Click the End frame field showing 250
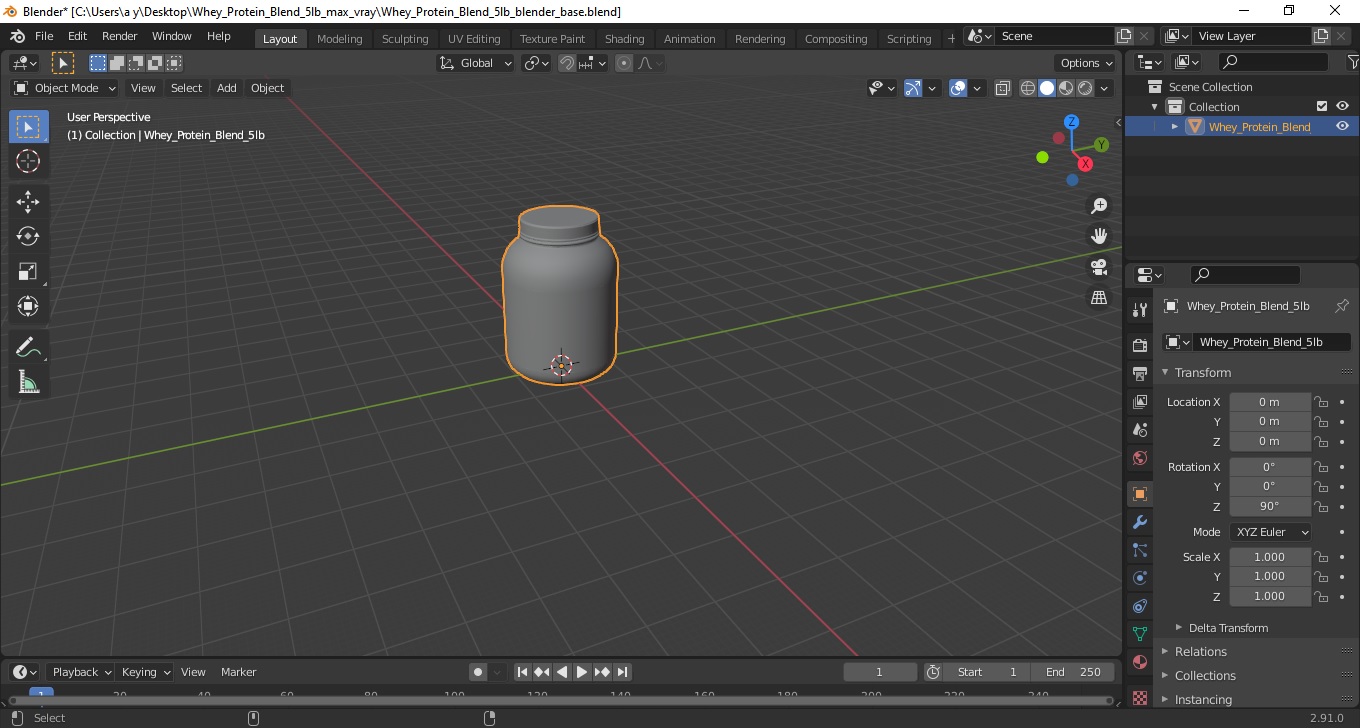 (1073, 672)
